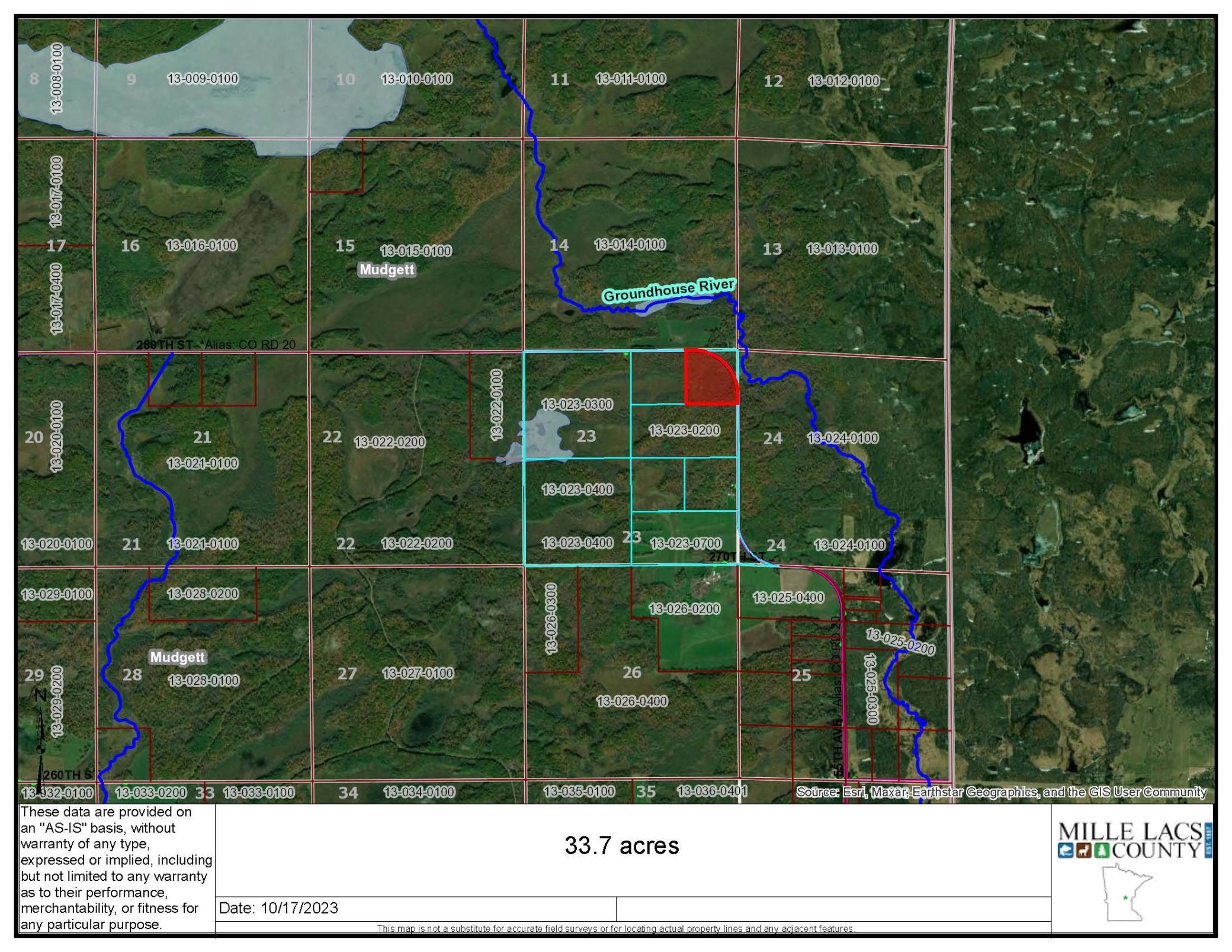The width and height of the screenshot is (1232, 952).
Task: Click the Mudgett label in section 15
Action: pyautogui.click(x=387, y=270)
